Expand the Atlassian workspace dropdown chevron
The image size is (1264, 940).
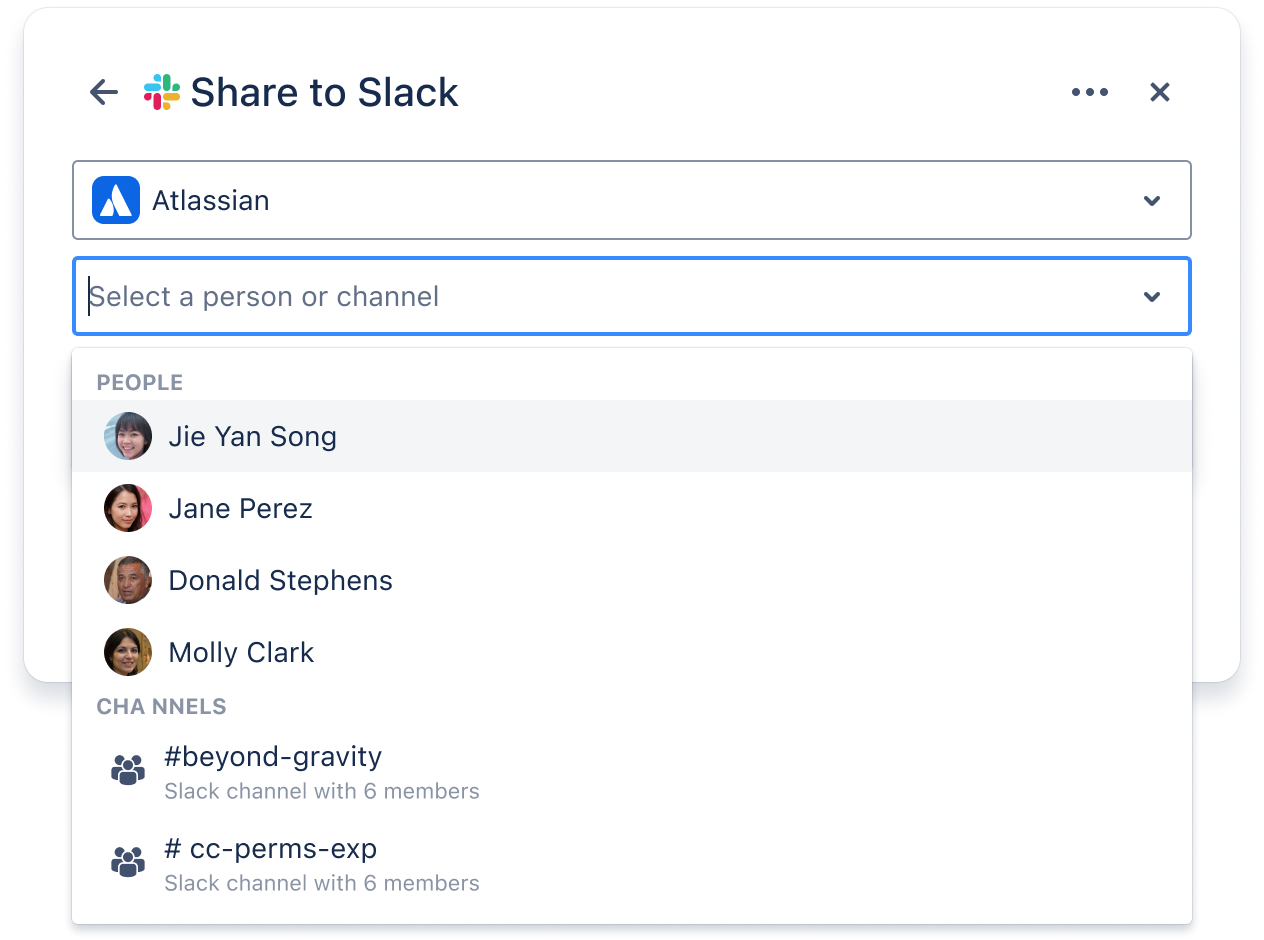(1152, 201)
